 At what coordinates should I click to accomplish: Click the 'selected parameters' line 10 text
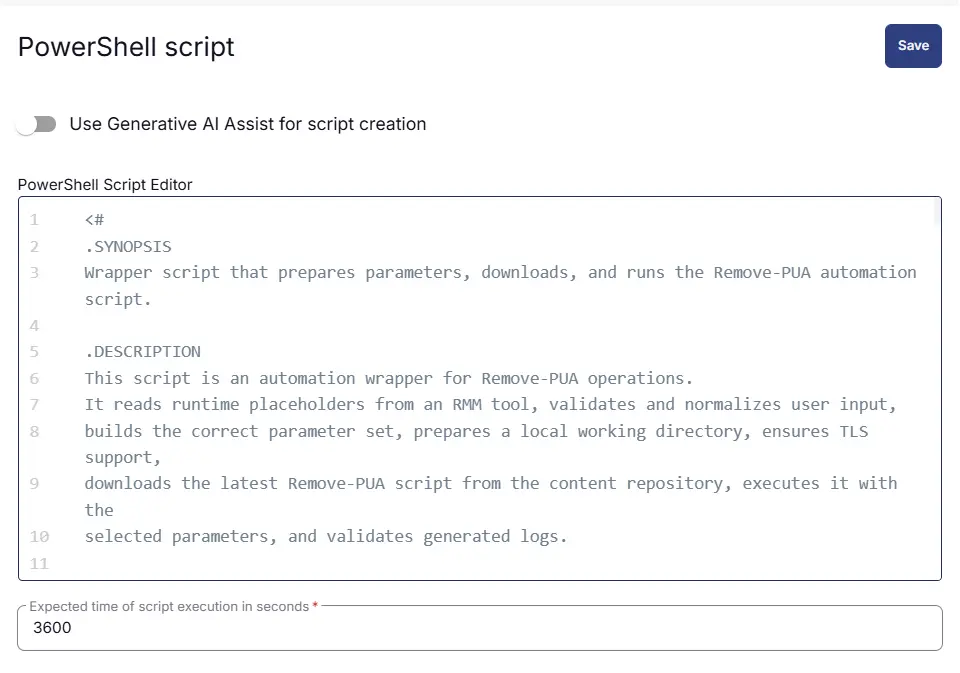(325, 537)
